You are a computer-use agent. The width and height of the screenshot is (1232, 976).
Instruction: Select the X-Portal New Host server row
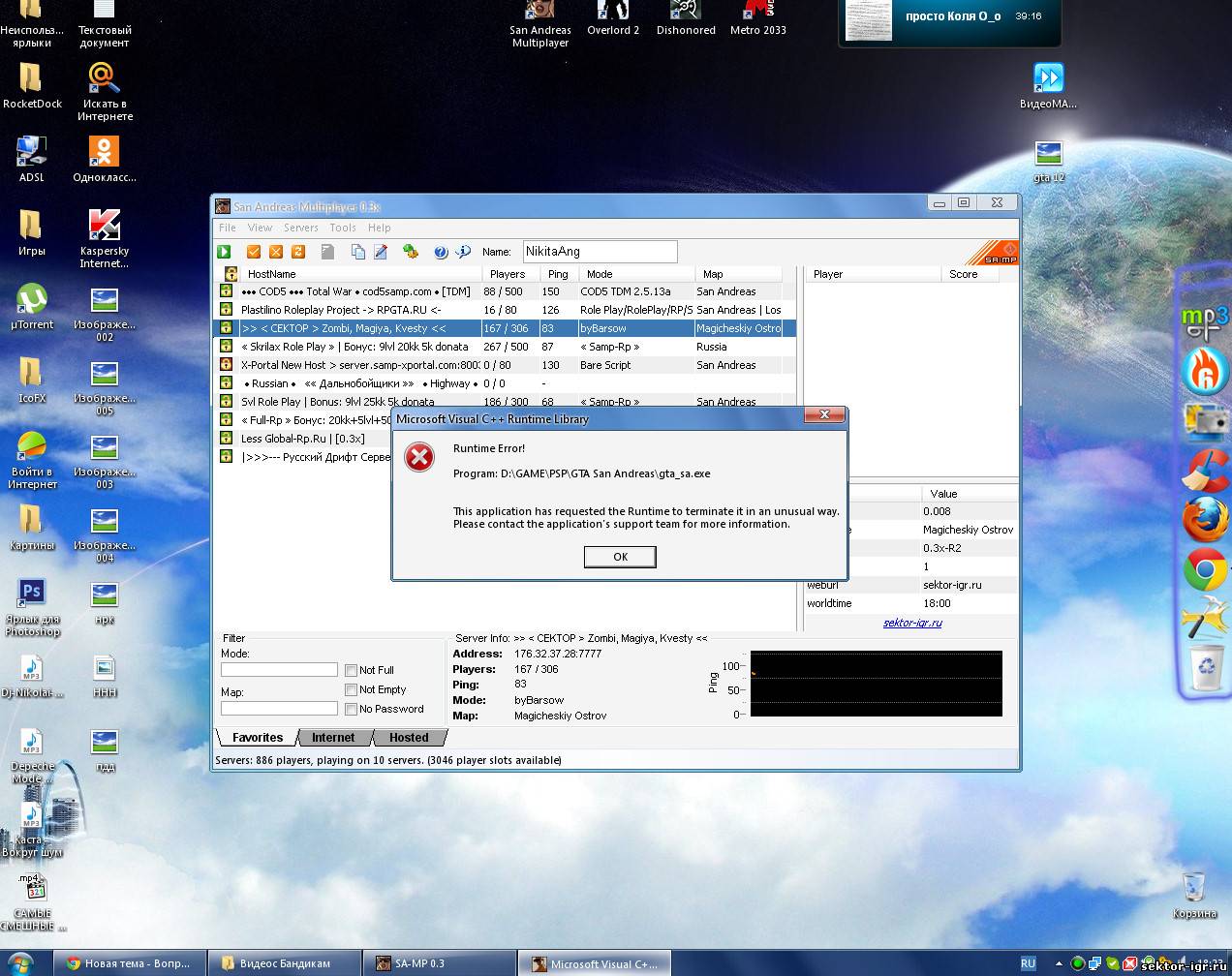point(504,365)
